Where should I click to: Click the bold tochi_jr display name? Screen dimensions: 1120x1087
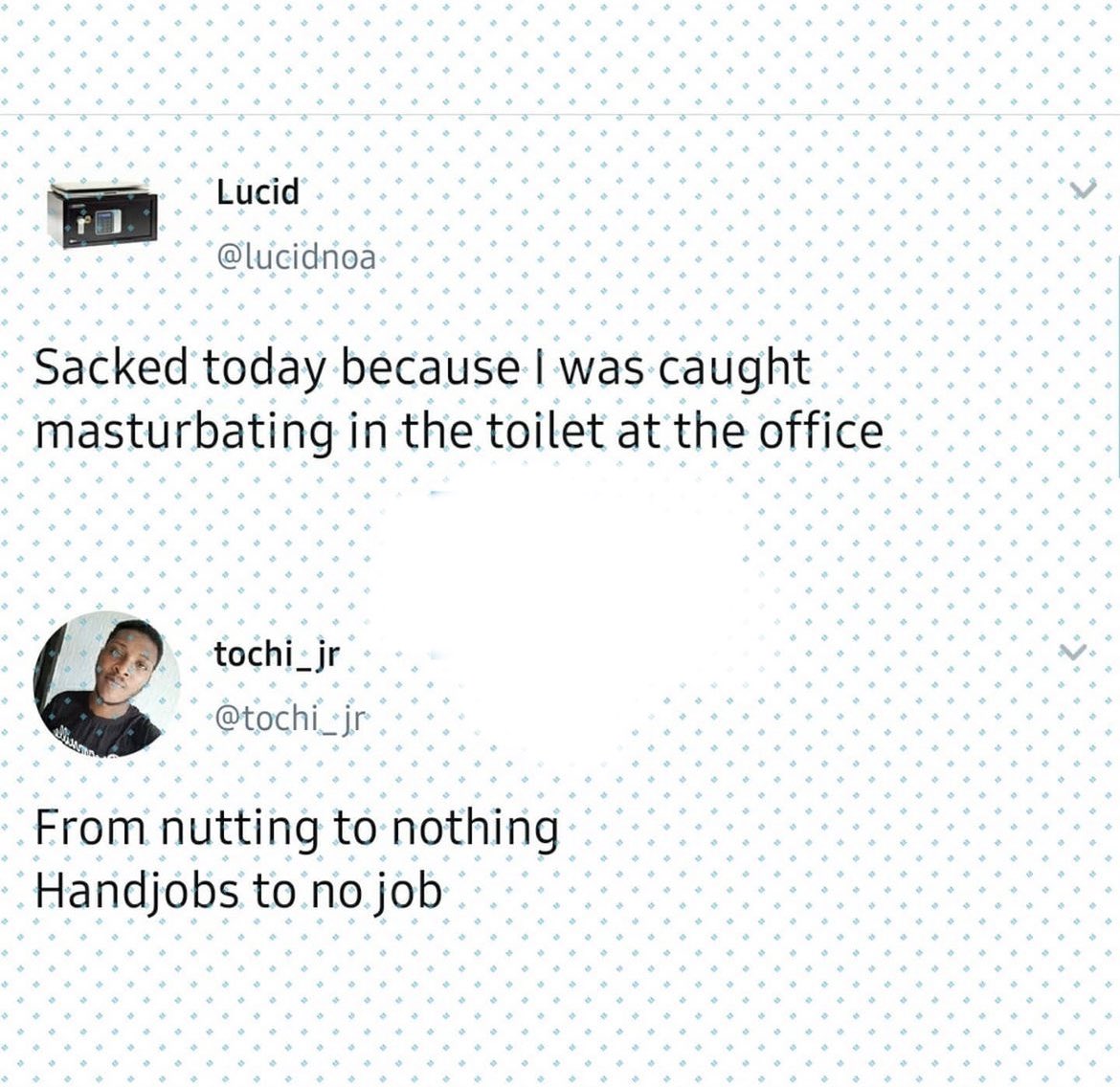[278, 654]
